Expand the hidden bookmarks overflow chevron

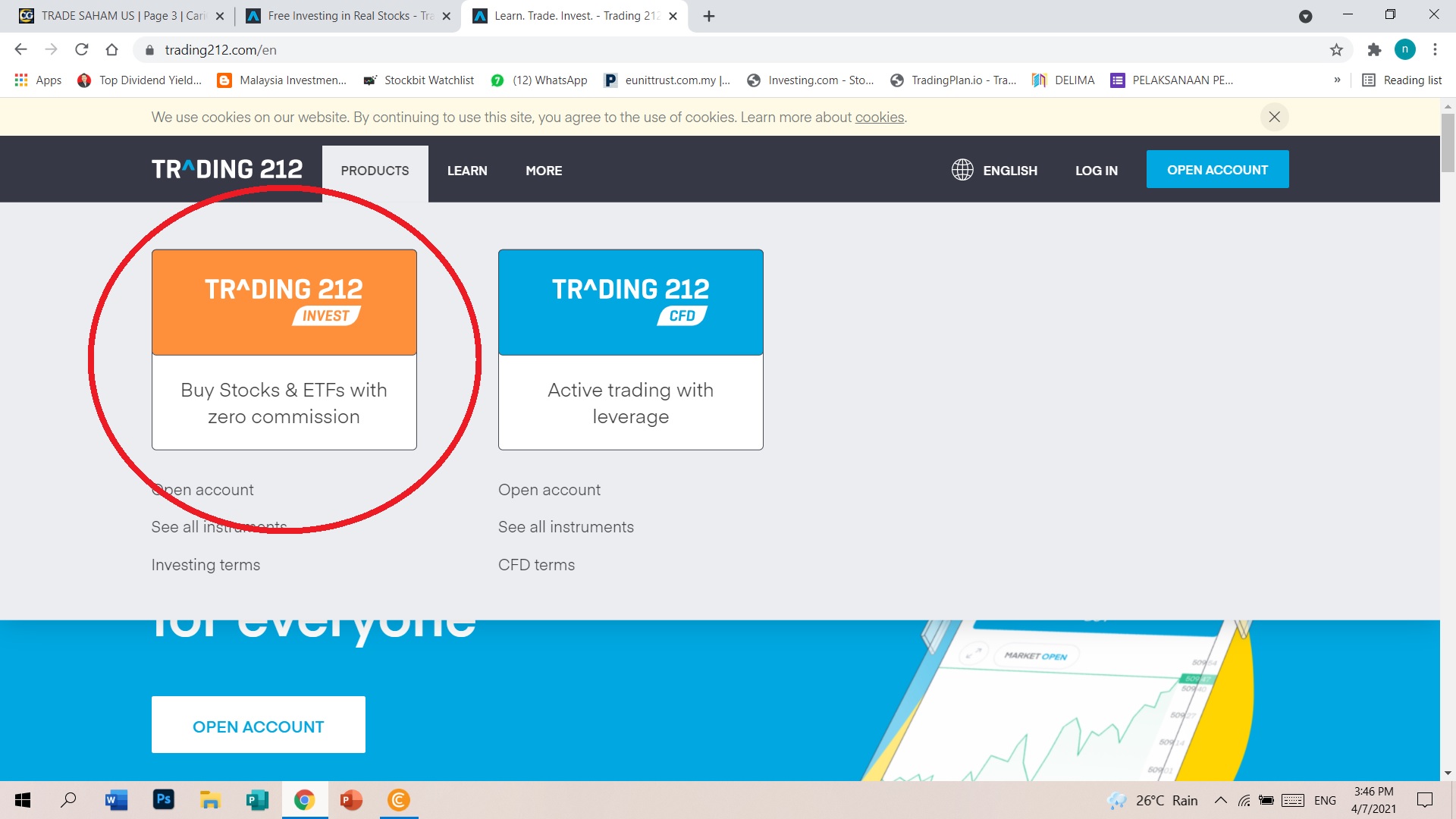tap(1337, 80)
